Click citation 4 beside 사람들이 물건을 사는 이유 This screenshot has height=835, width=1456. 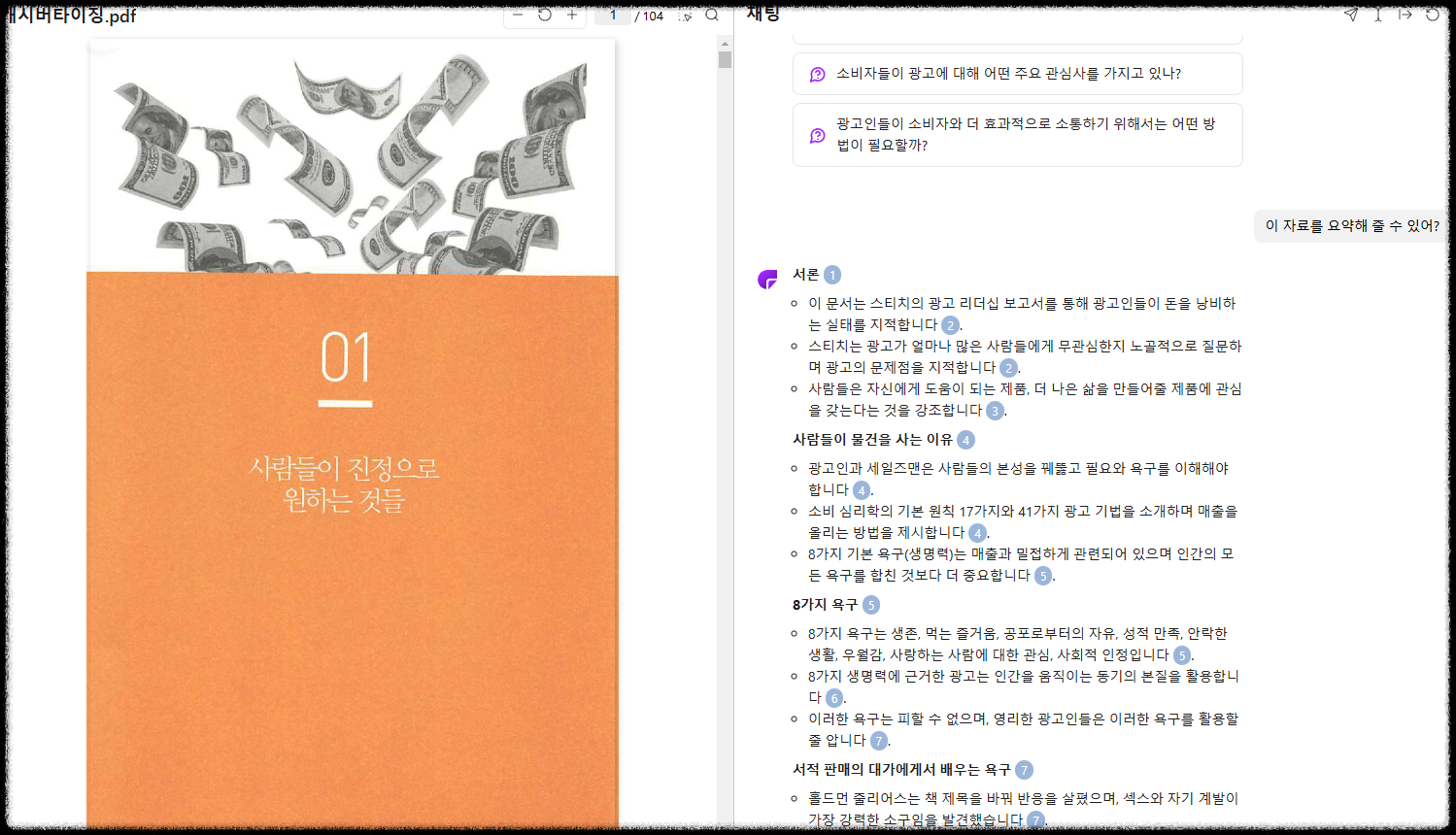[x=965, y=439]
